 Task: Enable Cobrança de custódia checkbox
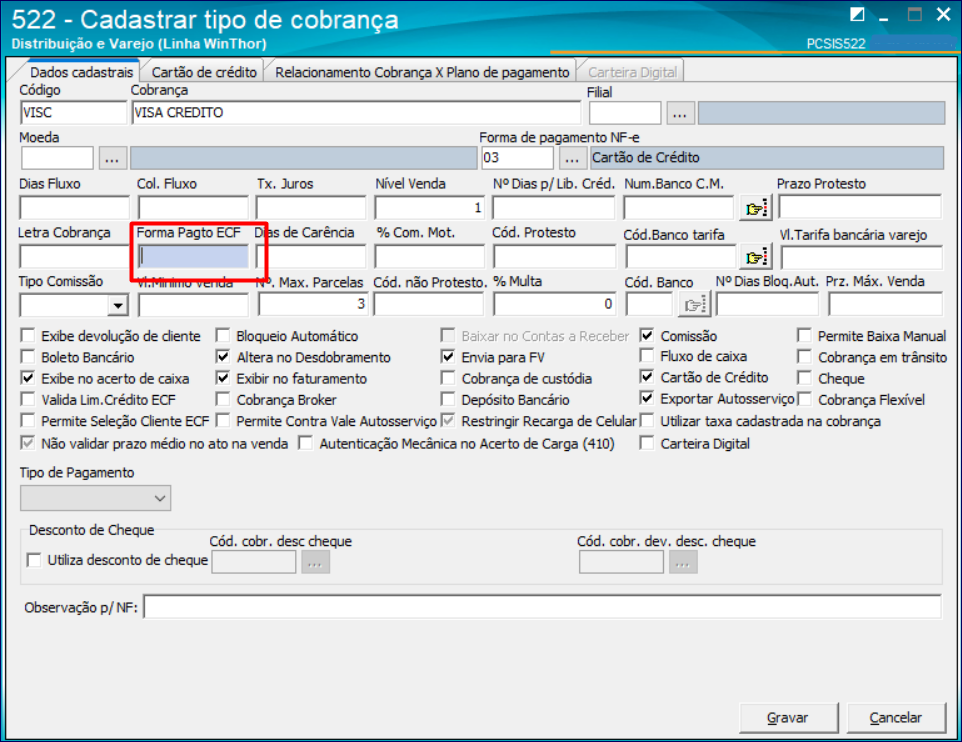pyautogui.click(x=448, y=378)
